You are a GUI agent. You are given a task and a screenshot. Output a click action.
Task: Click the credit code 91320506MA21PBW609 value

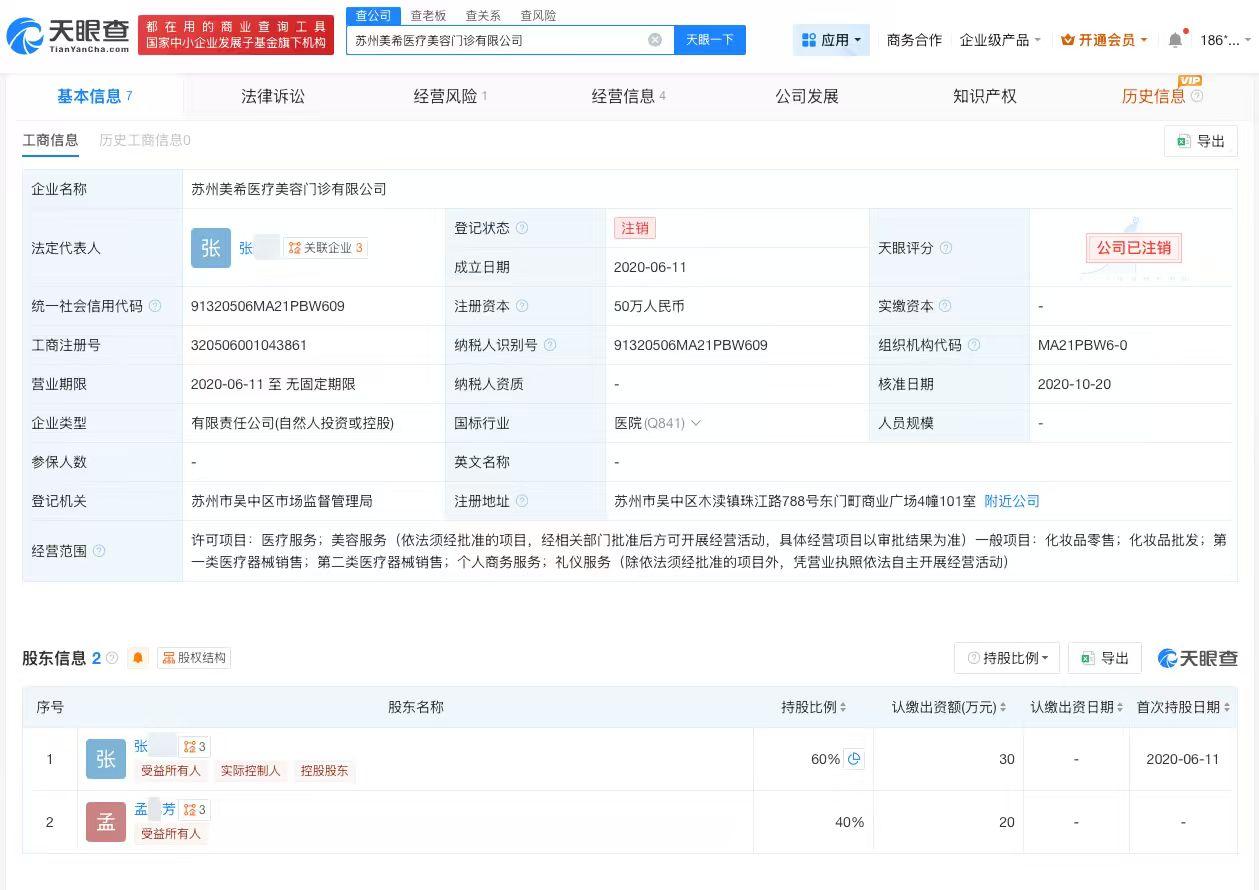coord(267,306)
